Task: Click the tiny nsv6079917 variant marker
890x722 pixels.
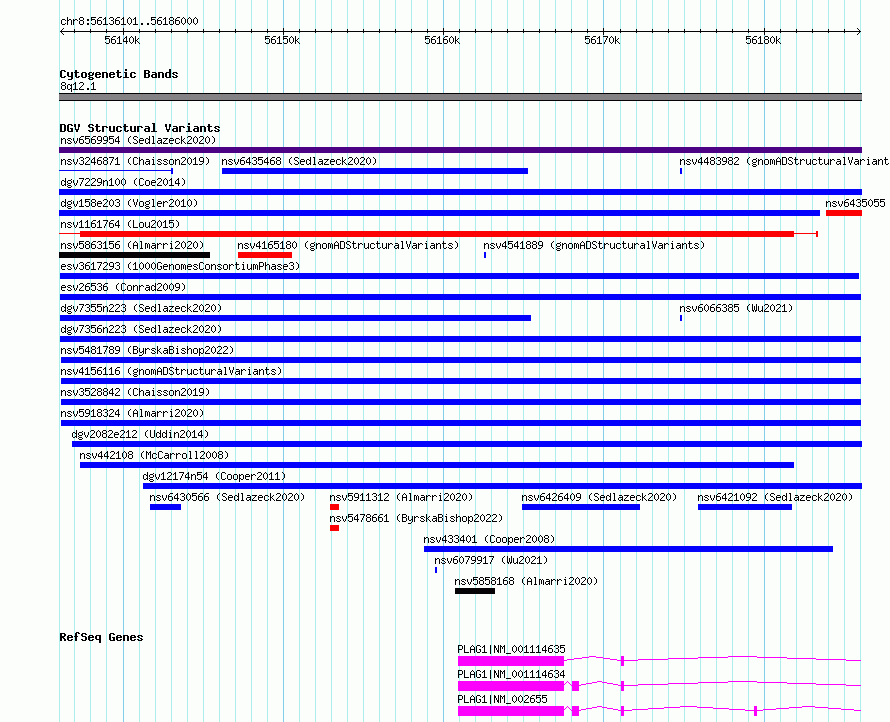Action: (x=436, y=570)
